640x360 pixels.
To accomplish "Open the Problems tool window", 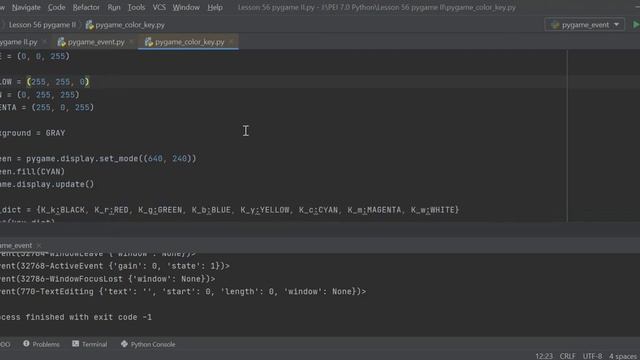I will 41,344.
